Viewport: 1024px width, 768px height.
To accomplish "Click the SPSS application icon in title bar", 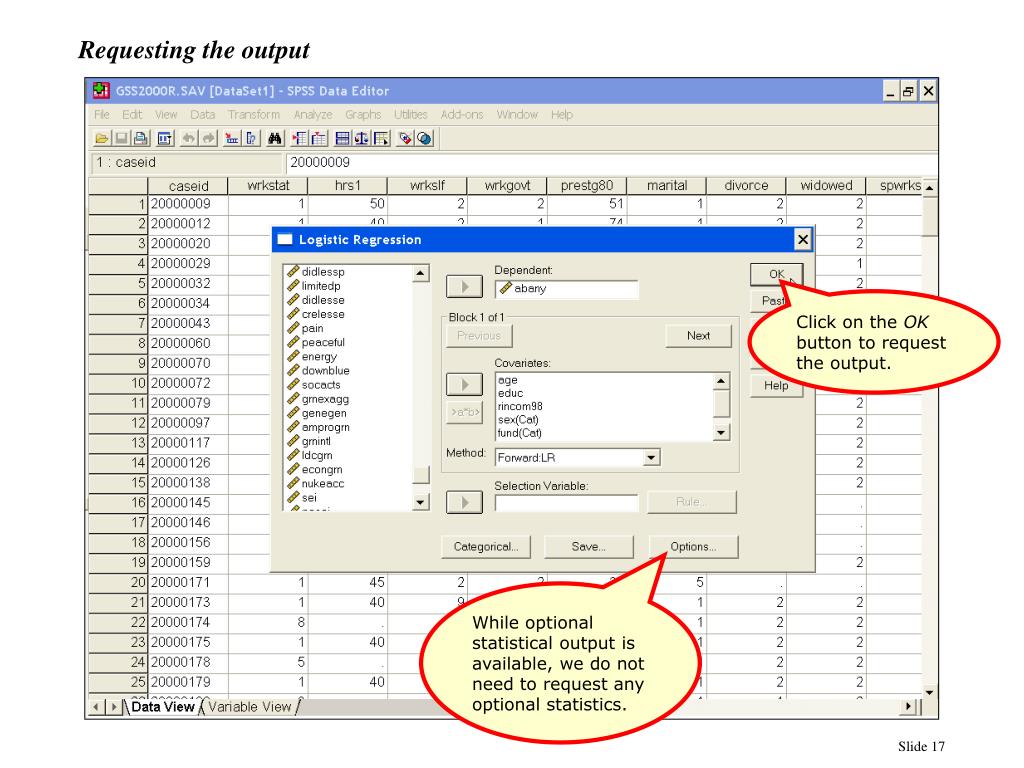I will click(101, 91).
